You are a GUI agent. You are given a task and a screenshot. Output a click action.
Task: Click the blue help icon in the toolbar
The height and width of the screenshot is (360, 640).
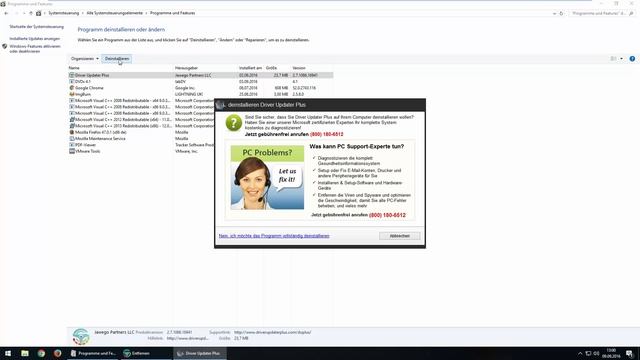(x=632, y=59)
